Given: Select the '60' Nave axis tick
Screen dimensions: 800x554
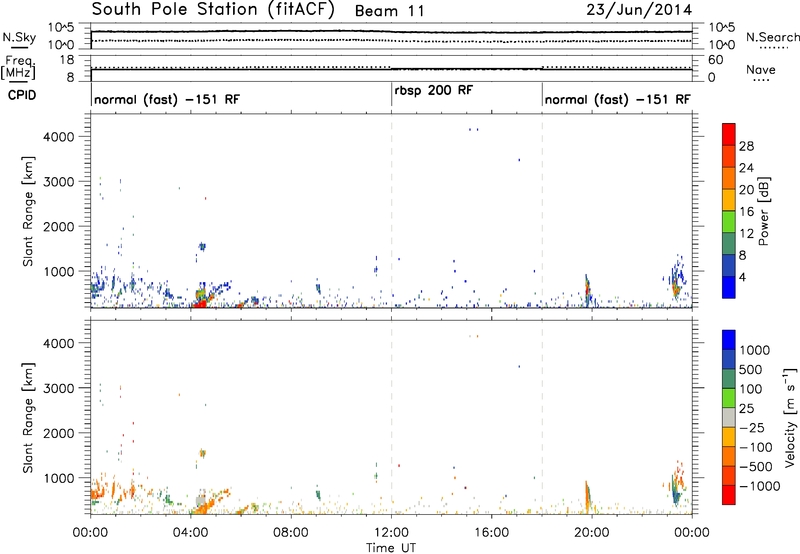Looking at the screenshot, I should (715, 60).
